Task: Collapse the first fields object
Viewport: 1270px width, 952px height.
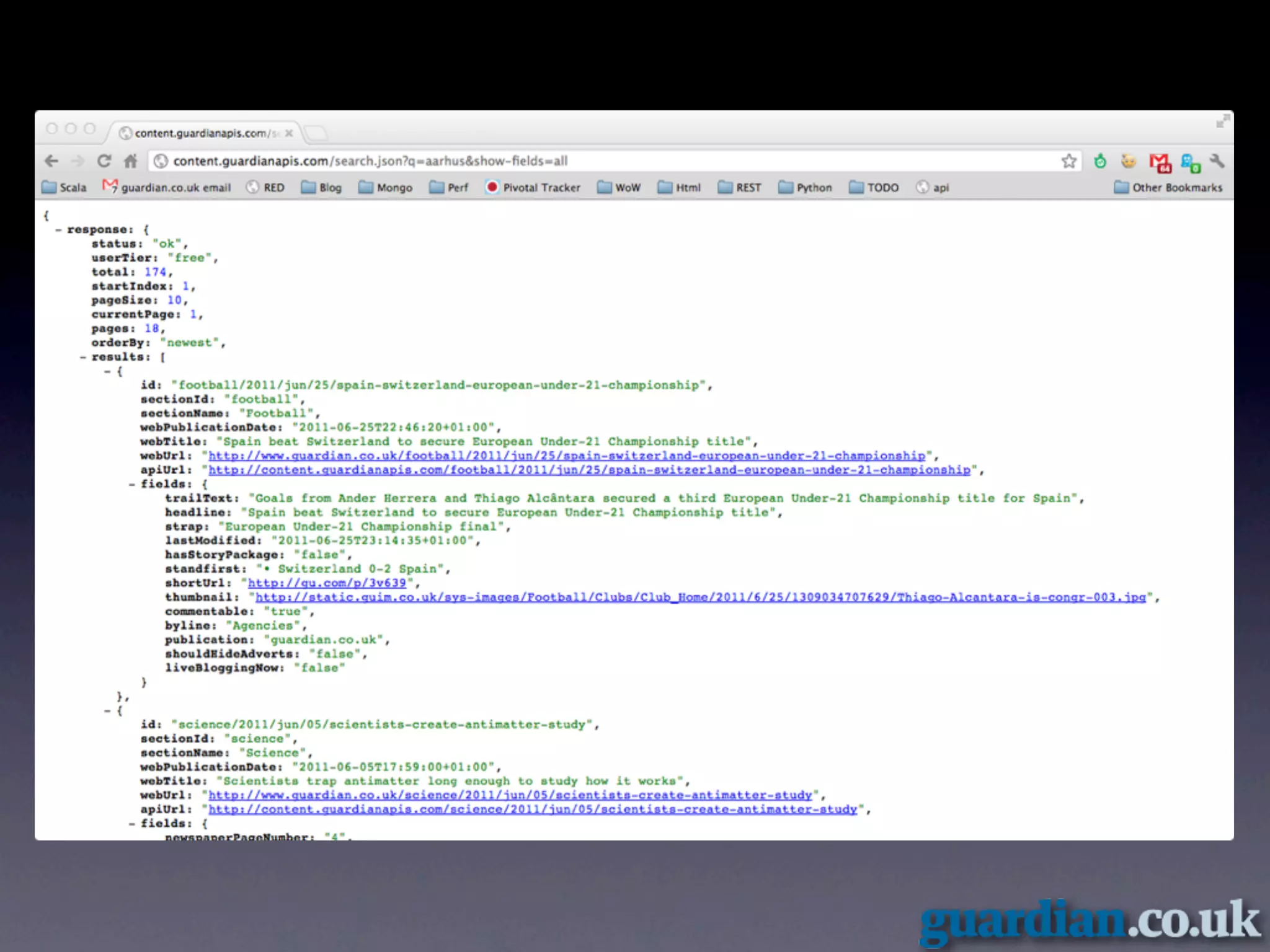Action: click(x=132, y=485)
